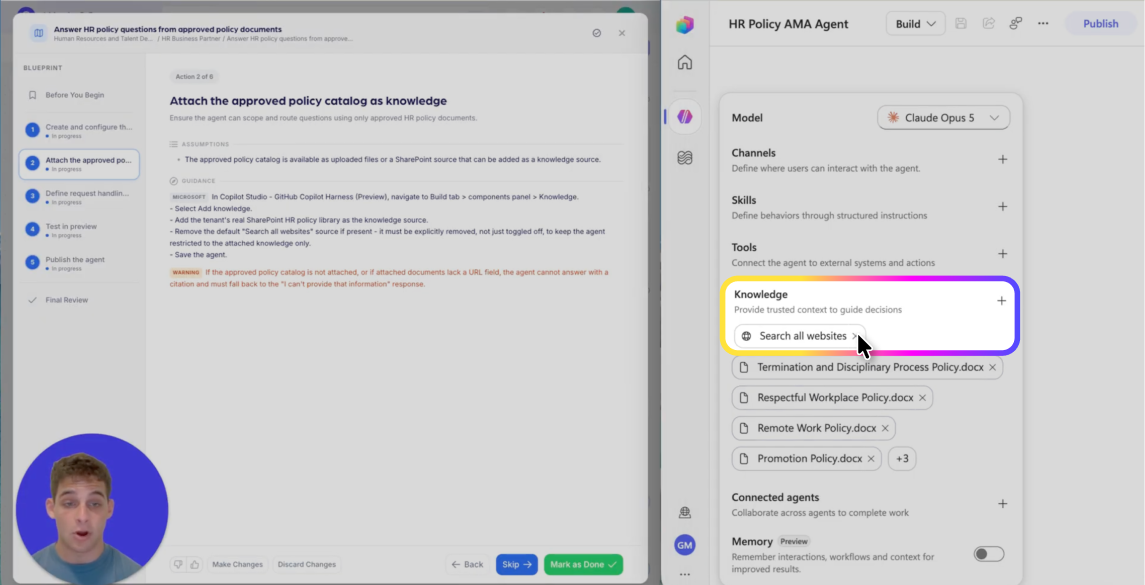The width and height of the screenshot is (1145, 585).
Task: Open the stacked waves icon in sidebar
Action: pyautogui.click(x=684, y=158)
